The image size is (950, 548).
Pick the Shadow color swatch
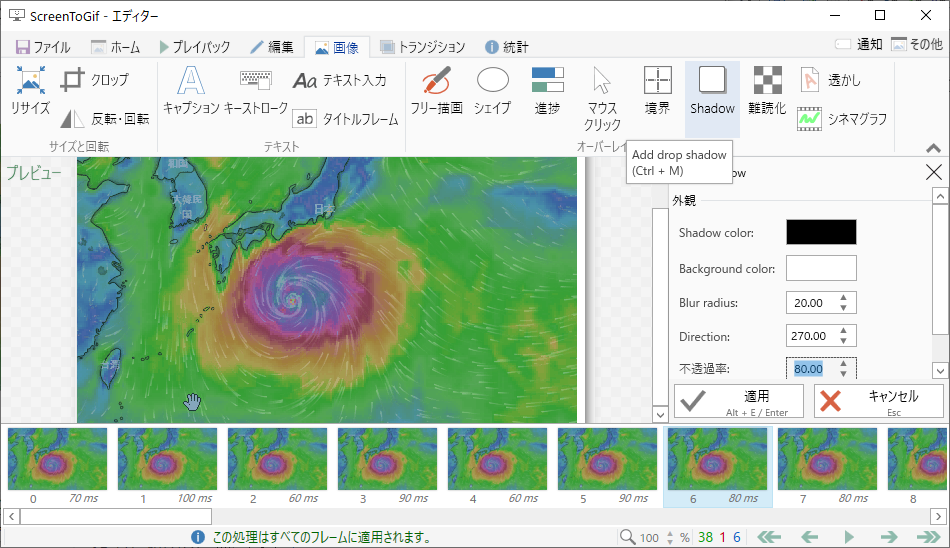821,232
